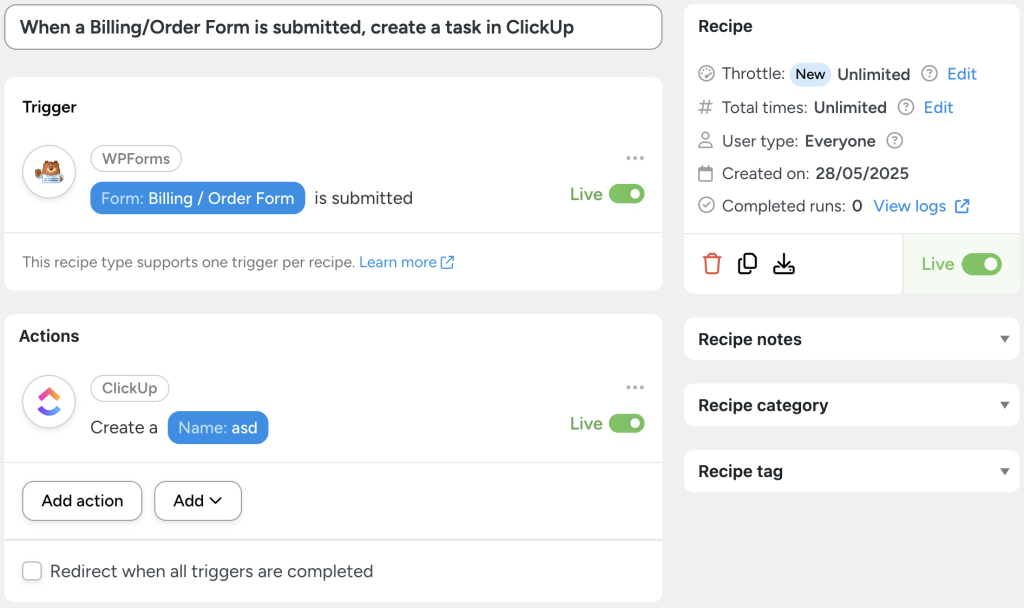The image size is (1024, 608).
Task: Delete the recipe using the trash icon
Action: click(x=711, y=263)
